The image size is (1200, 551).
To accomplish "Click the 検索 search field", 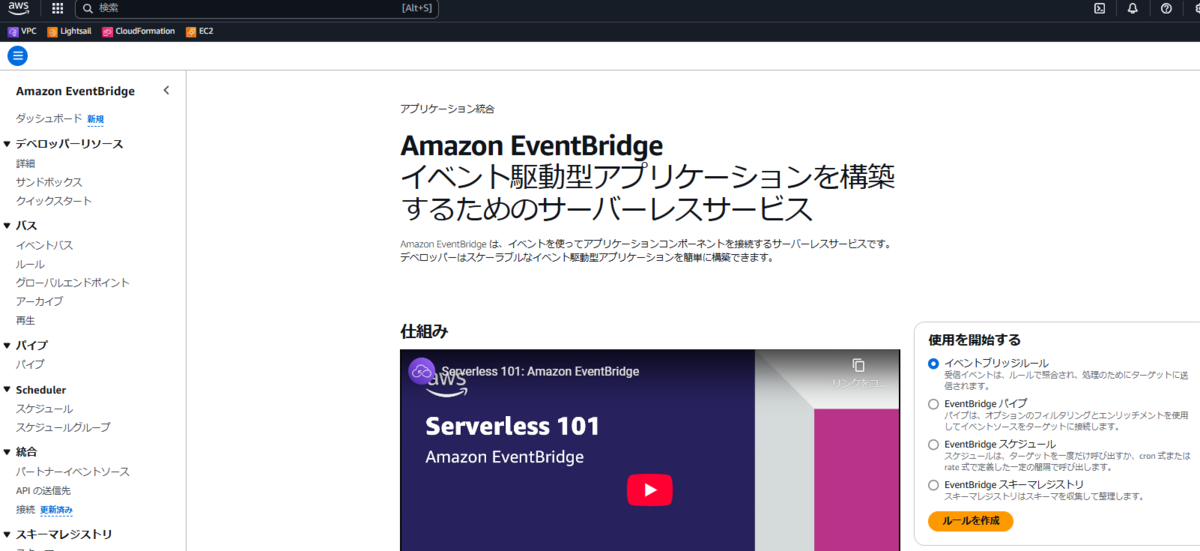I will 257,8.
